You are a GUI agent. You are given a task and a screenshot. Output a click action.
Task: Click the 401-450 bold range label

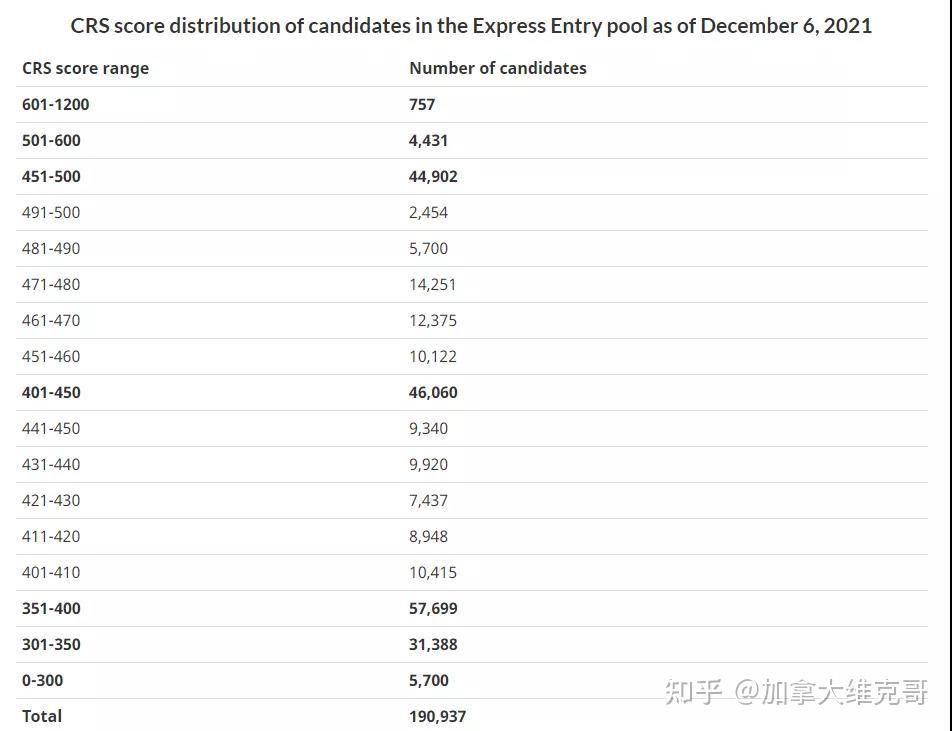coord(51,393)
